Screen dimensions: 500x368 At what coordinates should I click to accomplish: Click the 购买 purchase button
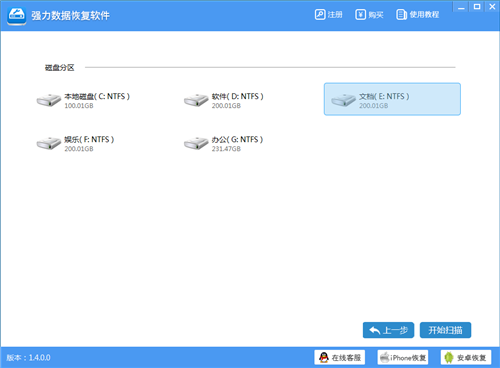(369, 15)
